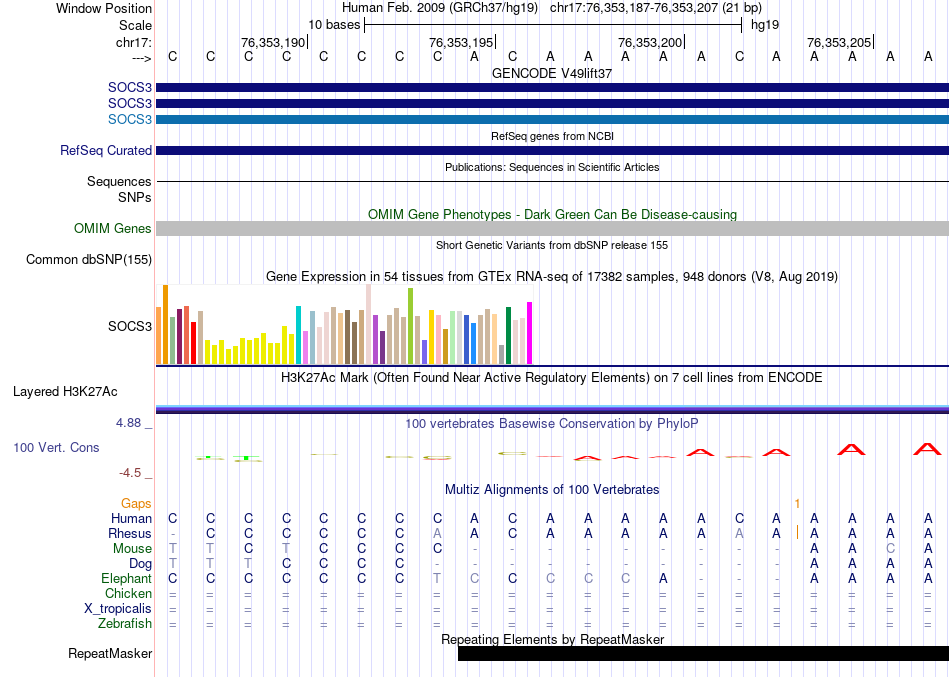This screenshot has height=677, width=950.
Task: Click the 4.88 PhyloP upper scale value
Action: click(128, 422)
